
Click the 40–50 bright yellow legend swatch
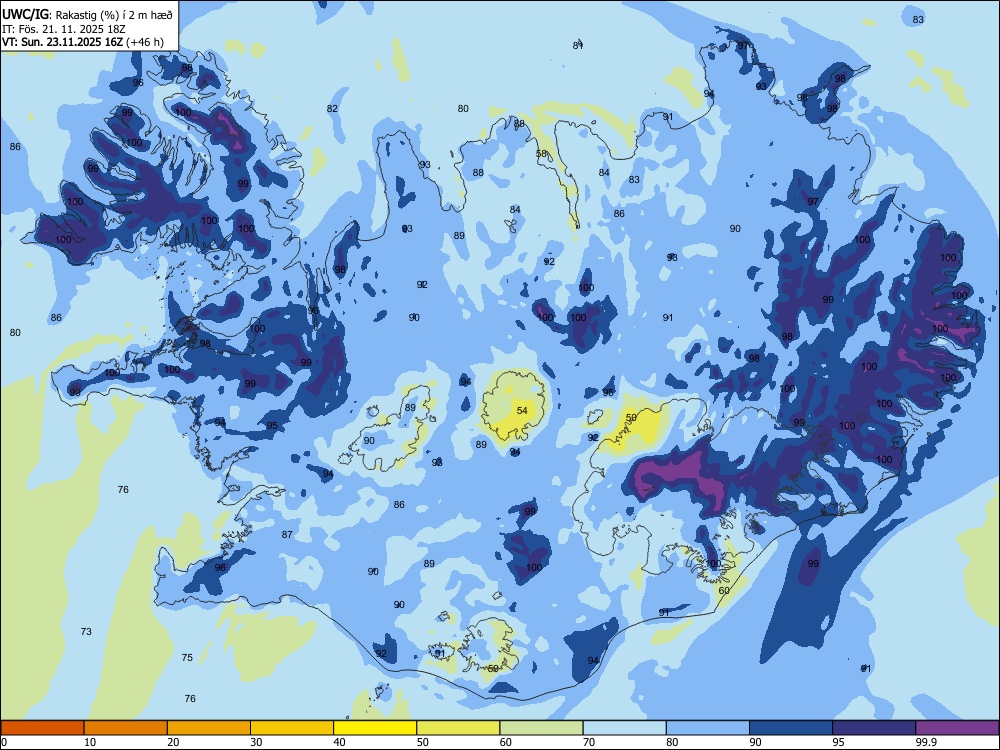pyautogui.click(x=375, y=728)
